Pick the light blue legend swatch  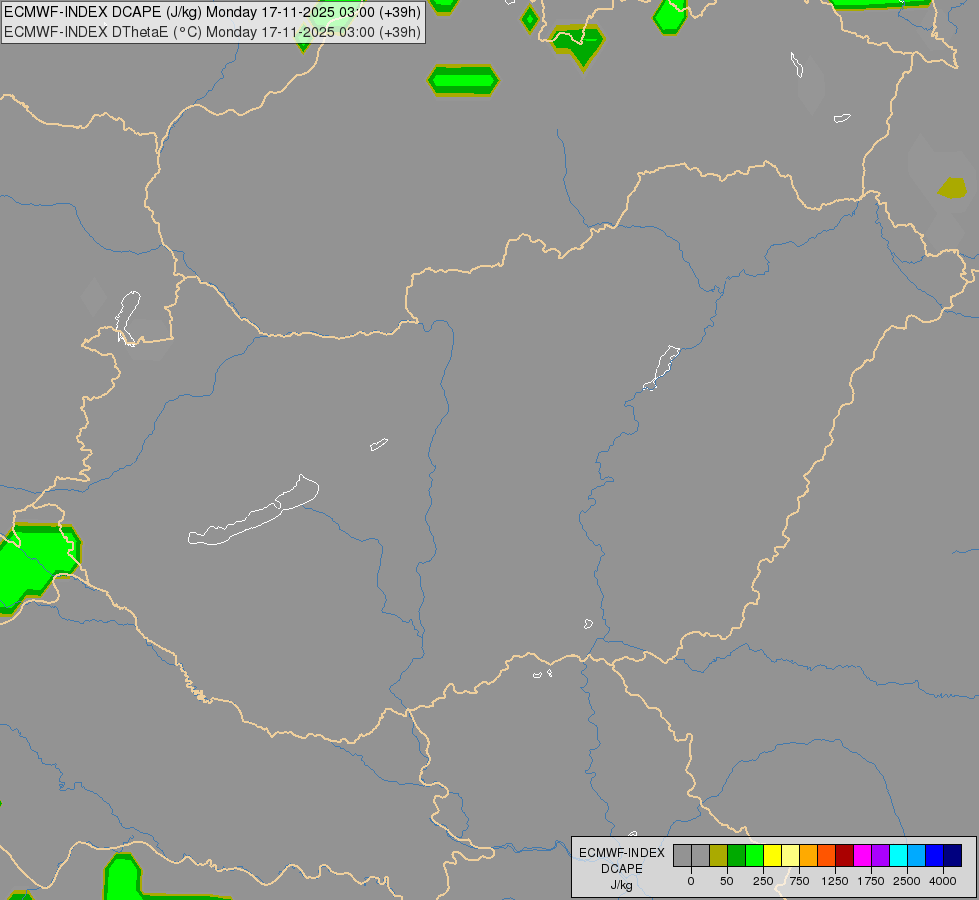click(x=917, y=856)
